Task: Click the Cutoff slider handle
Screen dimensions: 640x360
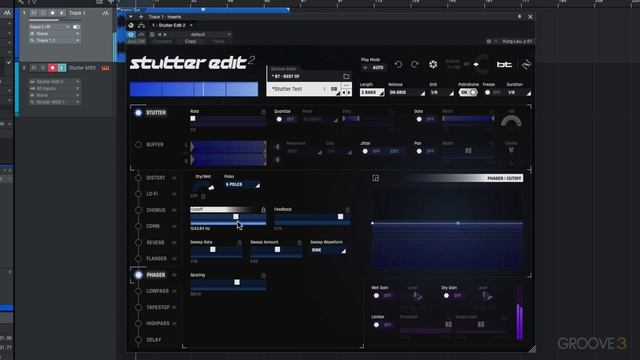Action: (x=236, y=217)
